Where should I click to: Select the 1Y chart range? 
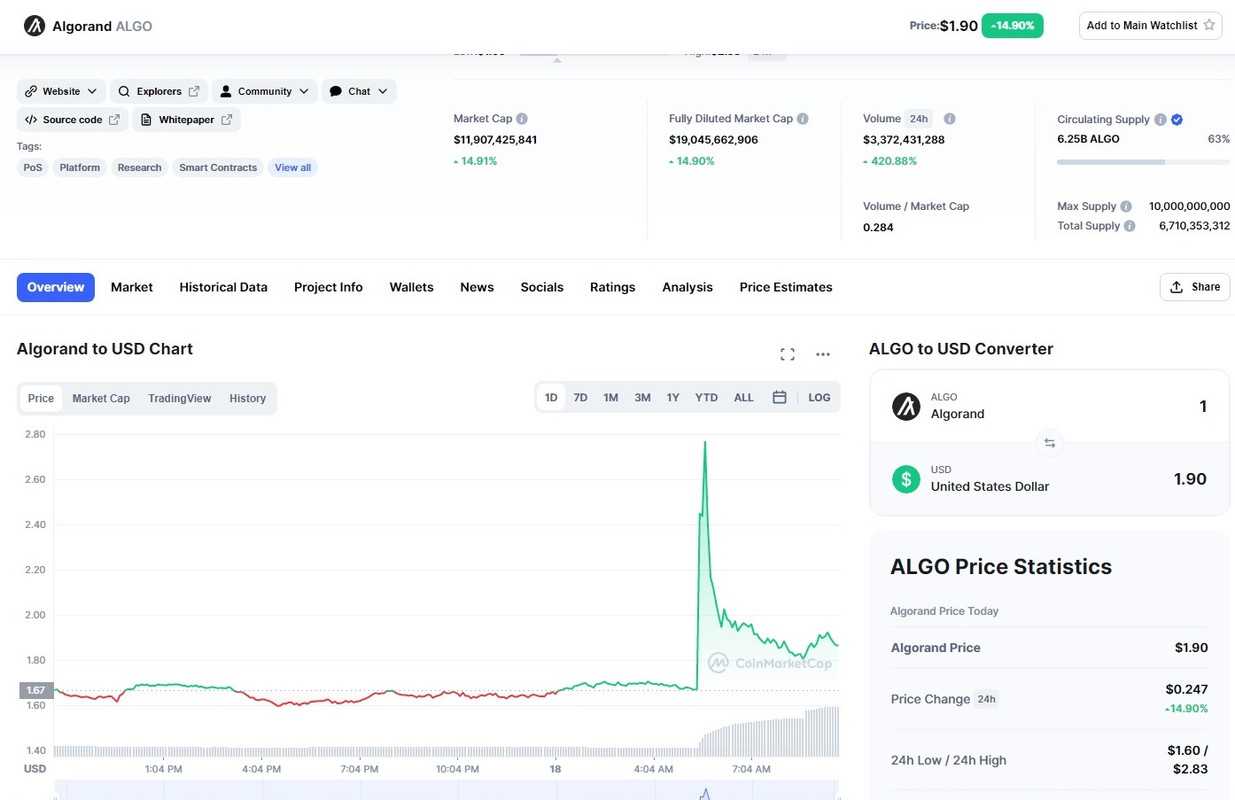coord(673,397)
